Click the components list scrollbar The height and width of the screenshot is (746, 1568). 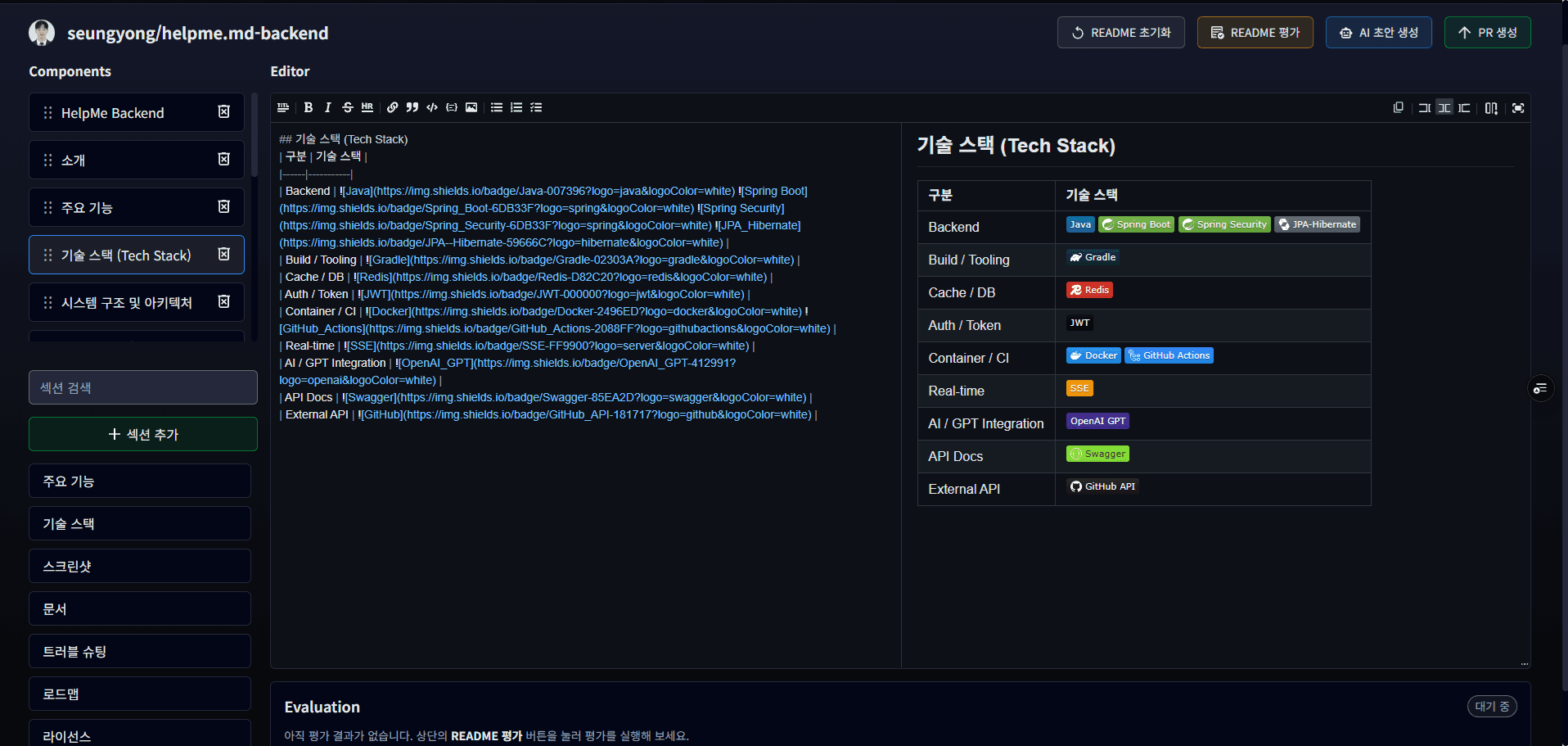coord(255,135)
